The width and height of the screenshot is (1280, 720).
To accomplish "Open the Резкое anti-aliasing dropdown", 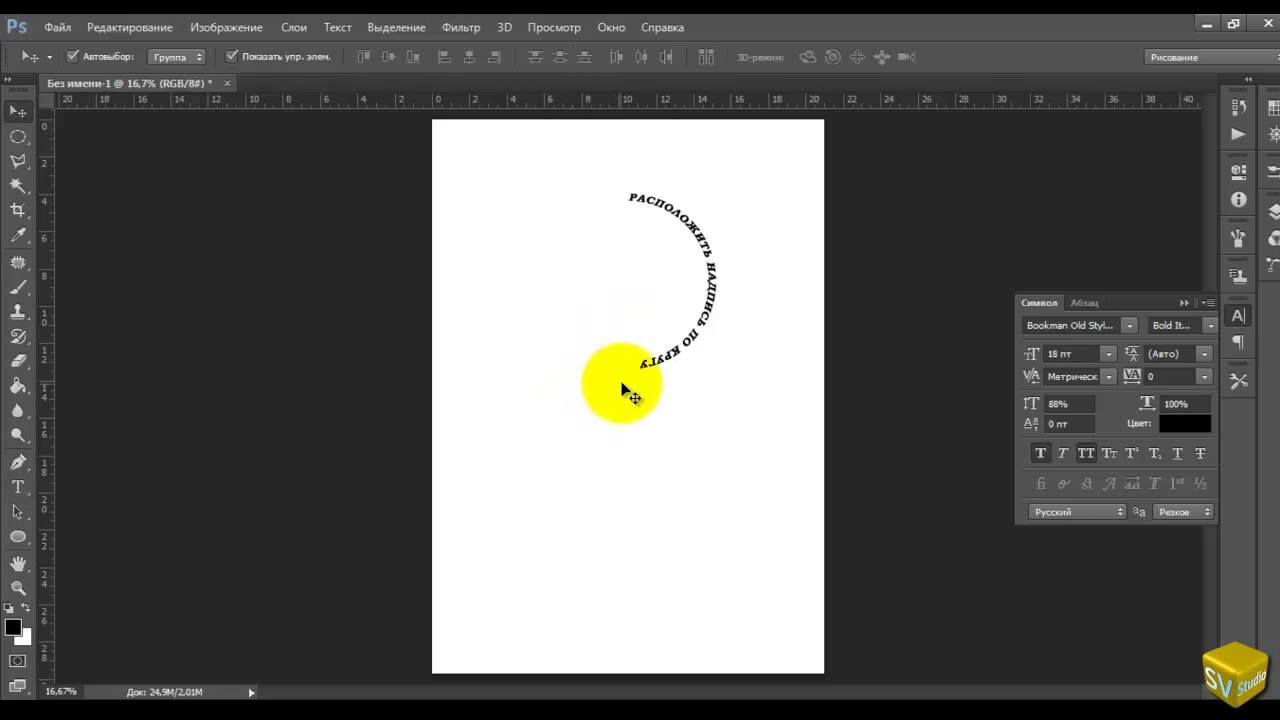I will pyautogui.click(x=1183, y=512).
